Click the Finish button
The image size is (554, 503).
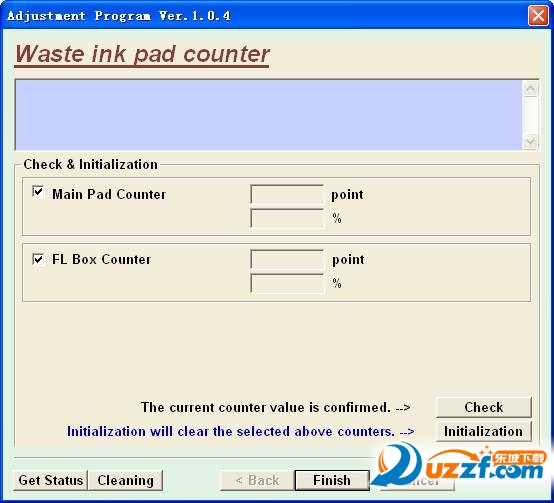[x=332, y=480]
